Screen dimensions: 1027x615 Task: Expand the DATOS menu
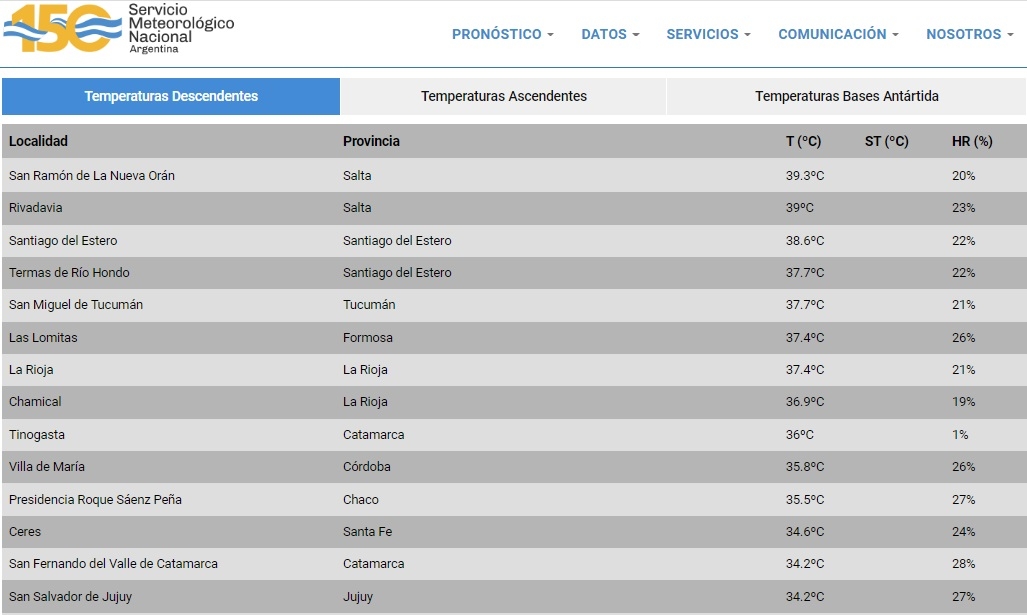click(610, 34)
